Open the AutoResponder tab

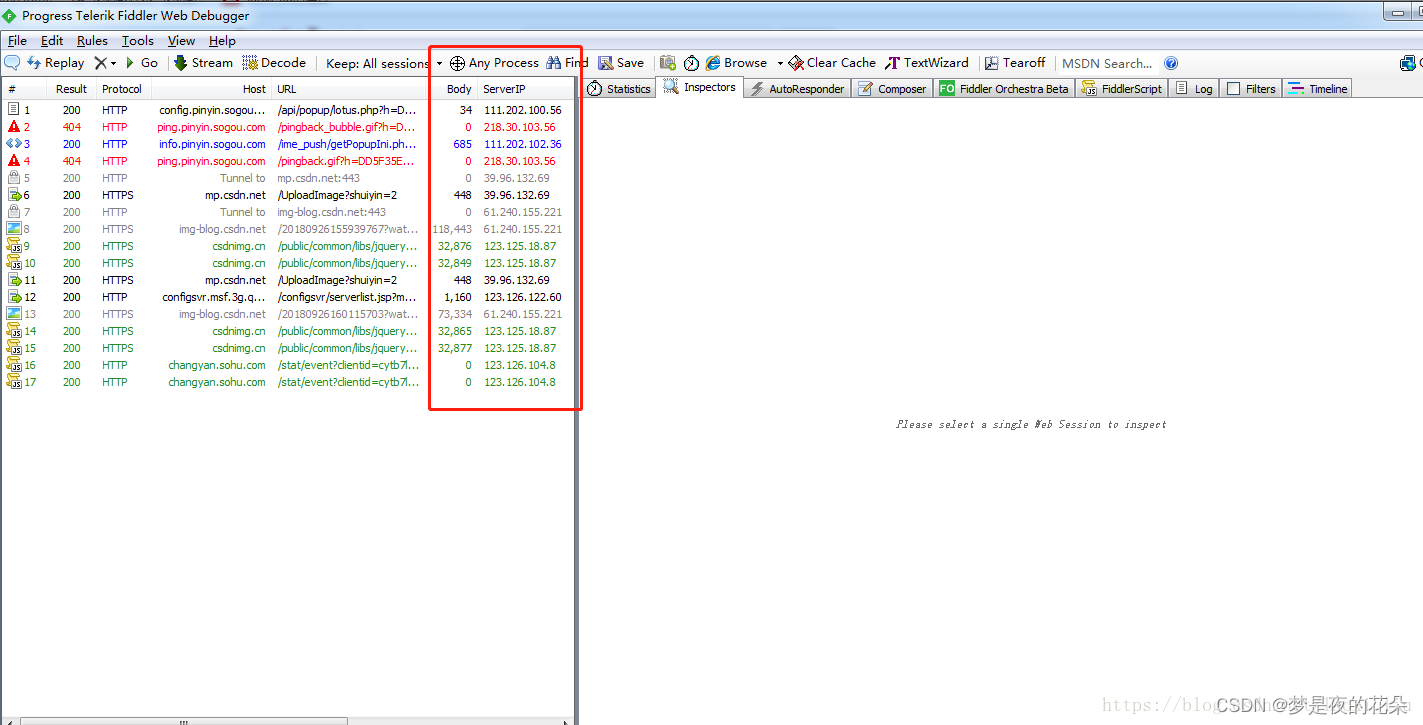click(x=797, y=89)
